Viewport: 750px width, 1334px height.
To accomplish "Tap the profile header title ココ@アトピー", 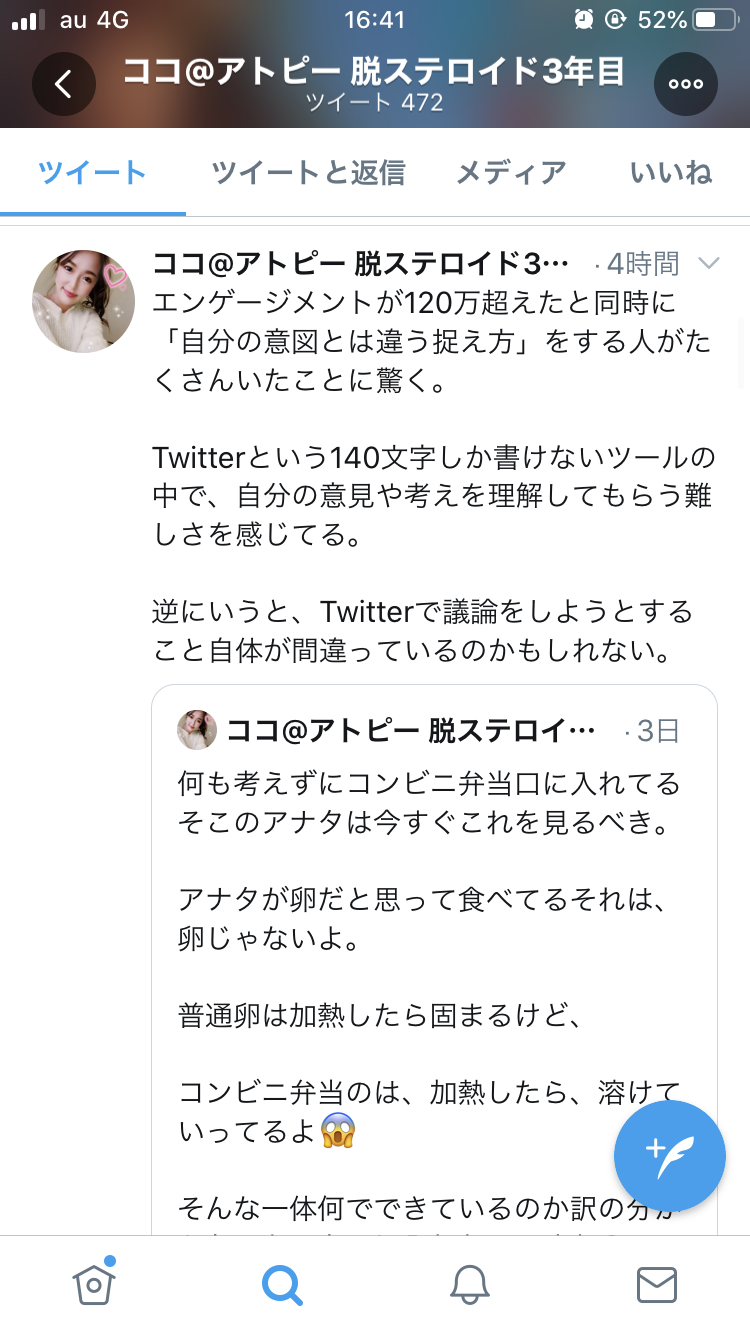I will coord(373,71).
